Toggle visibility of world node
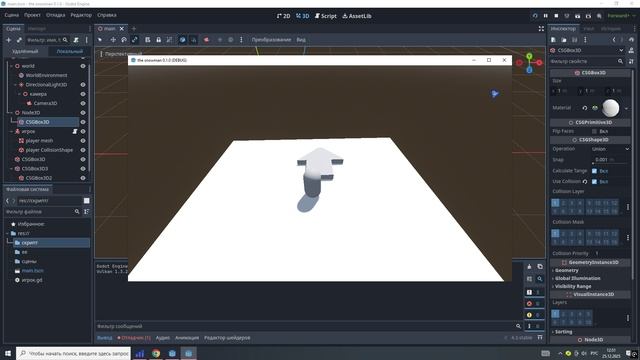640x360 pixels. [x=83, y=66]
